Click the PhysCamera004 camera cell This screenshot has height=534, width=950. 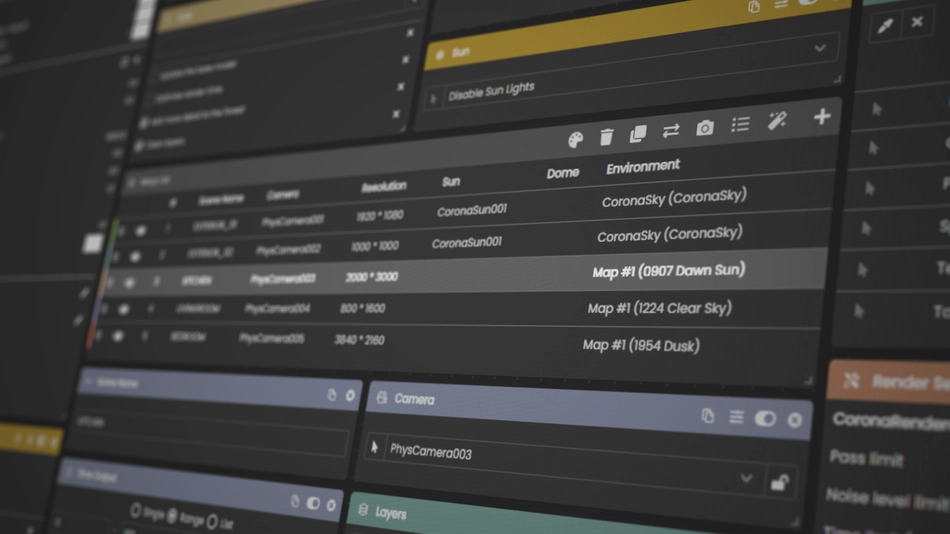[x=277, y=309]
